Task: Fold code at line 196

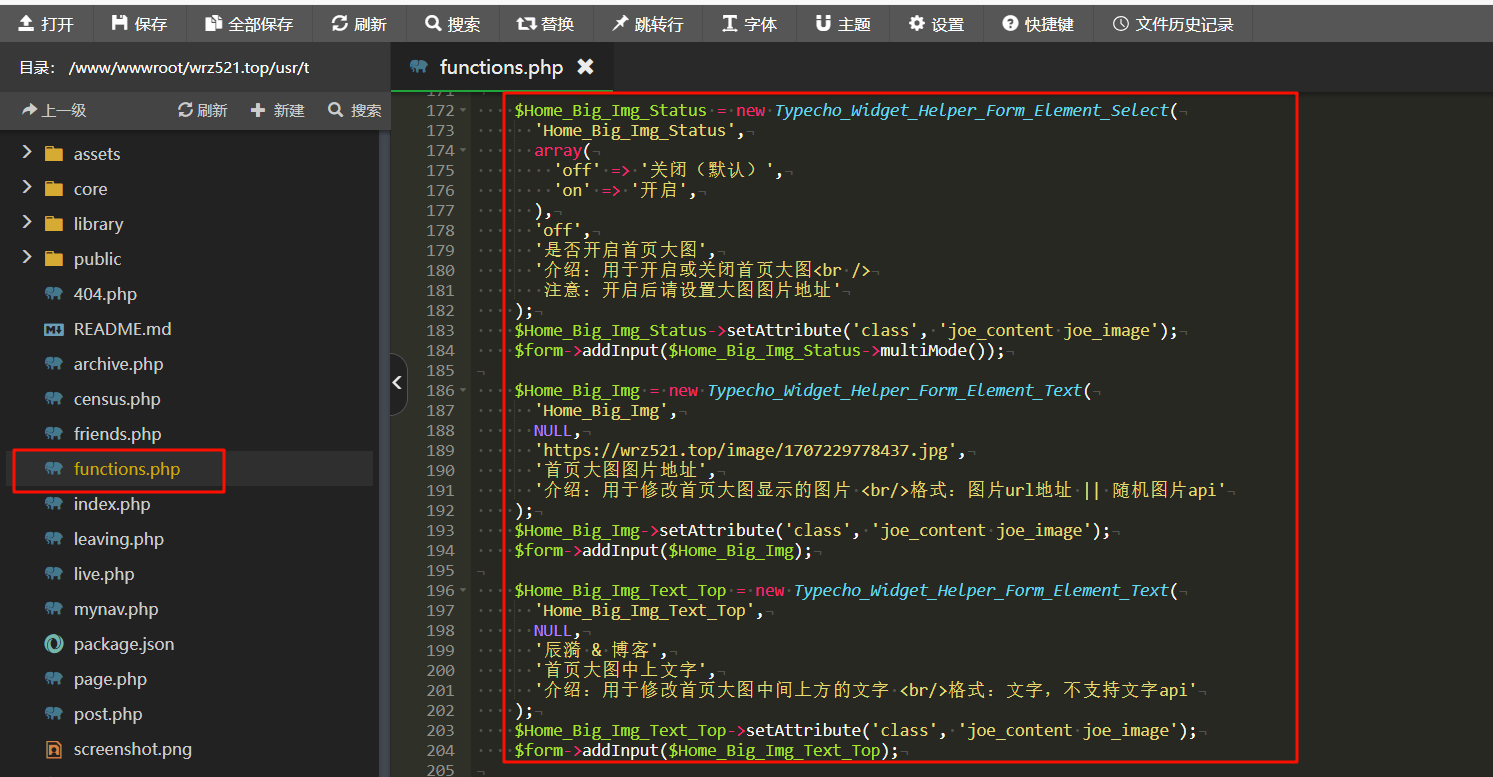Action: (x=463, y=590)
